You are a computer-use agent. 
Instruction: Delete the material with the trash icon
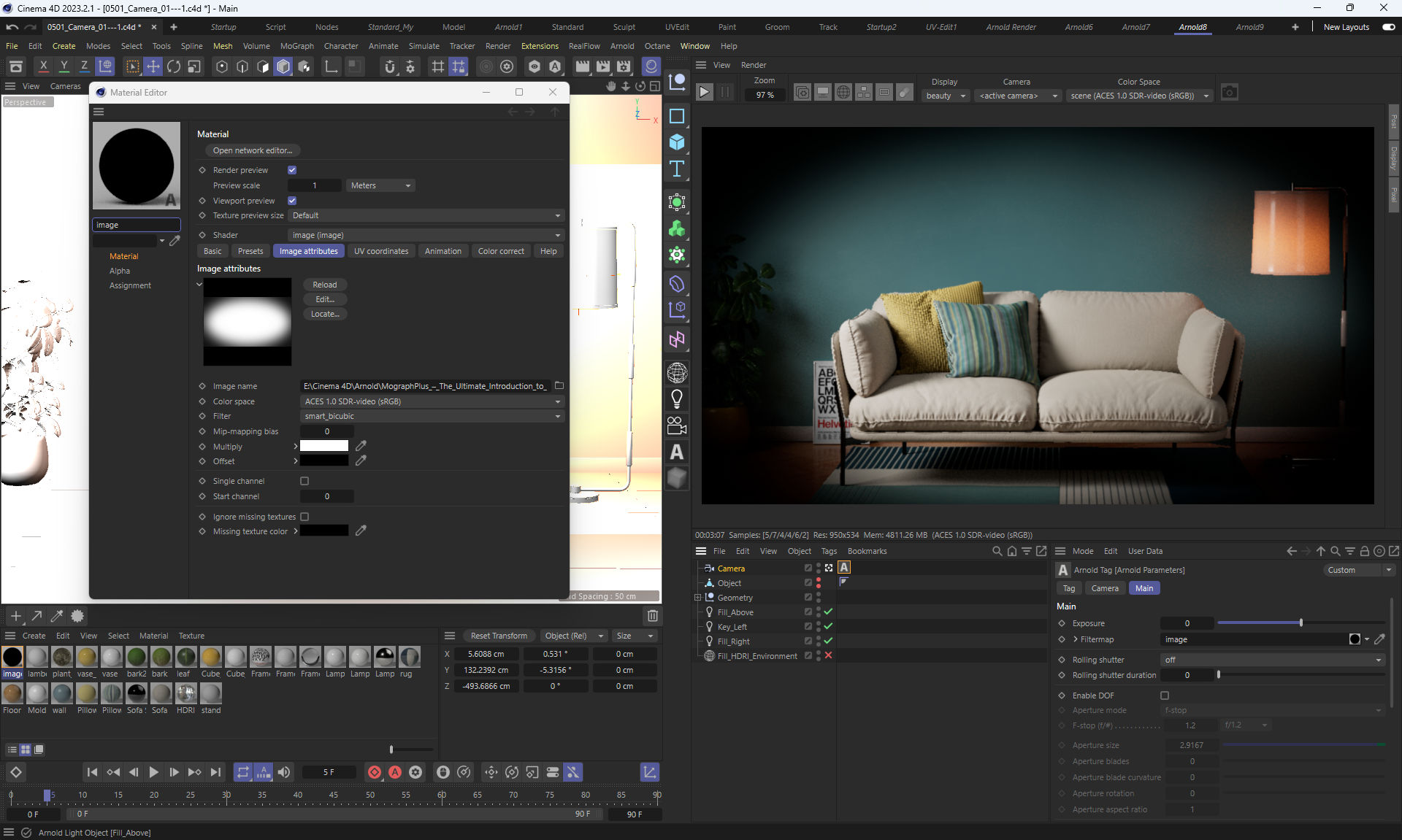(653, 616)
